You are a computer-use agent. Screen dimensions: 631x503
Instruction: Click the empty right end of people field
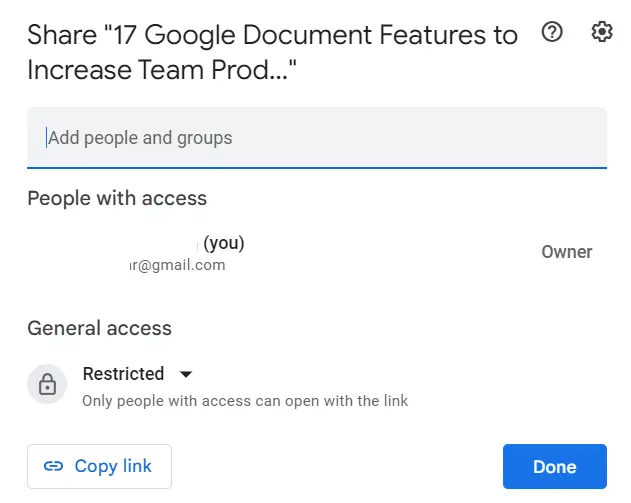pos(560,138)
